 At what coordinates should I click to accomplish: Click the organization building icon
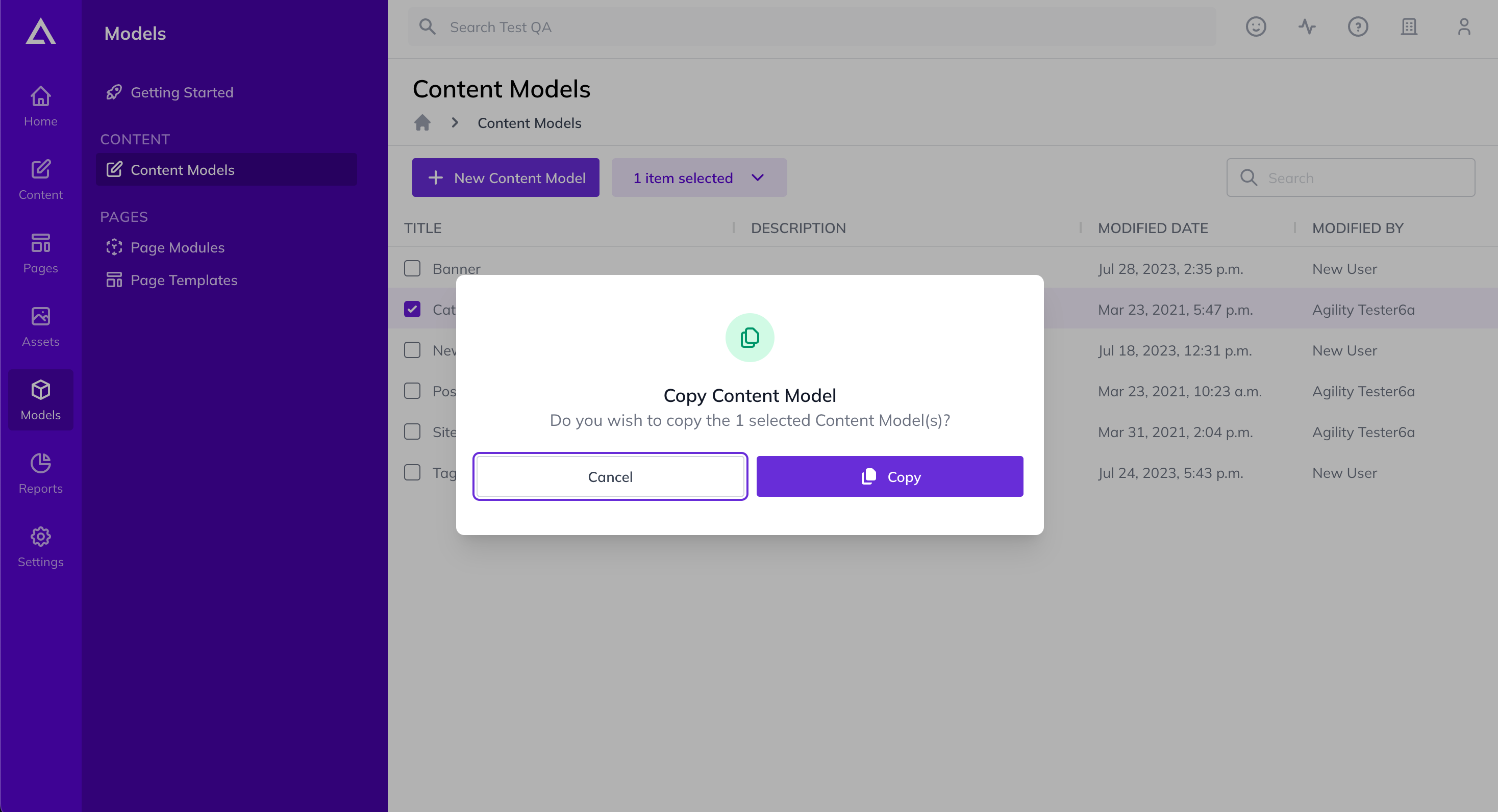click(1409, 27)
